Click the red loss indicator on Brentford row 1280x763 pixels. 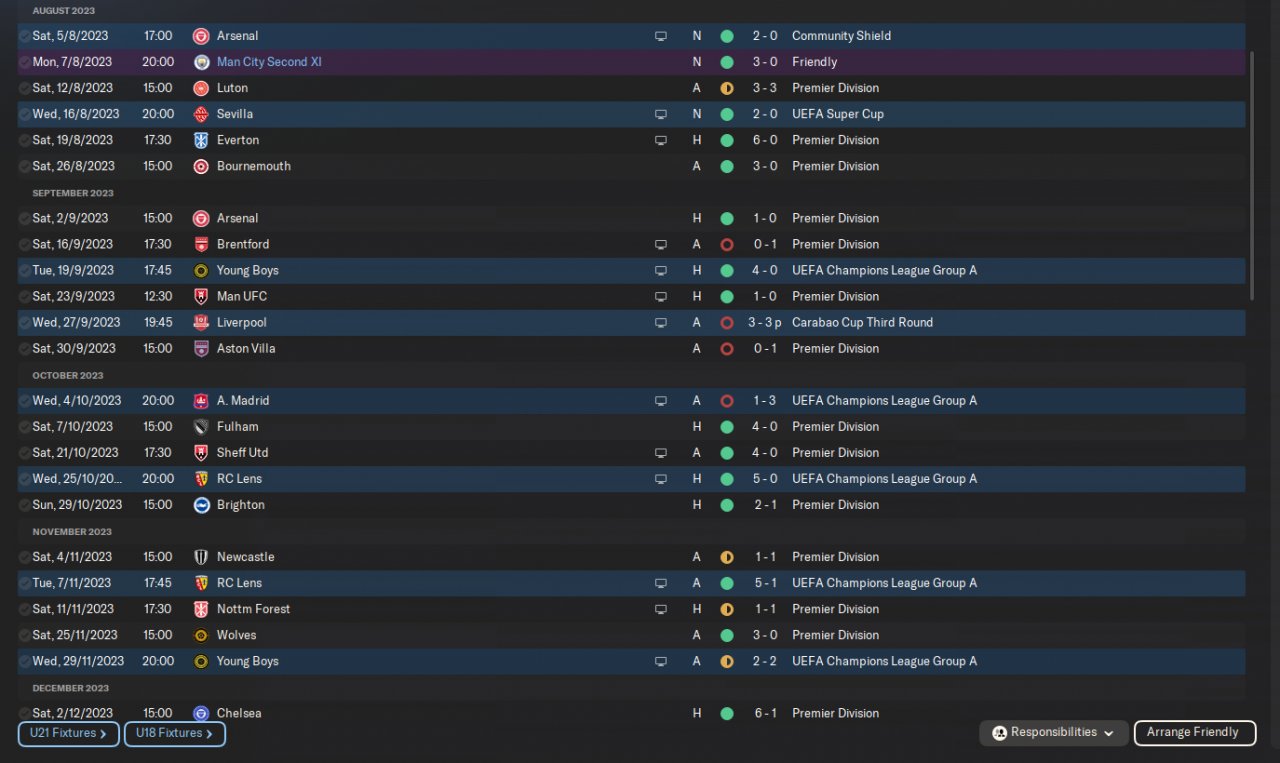[727, 244]
